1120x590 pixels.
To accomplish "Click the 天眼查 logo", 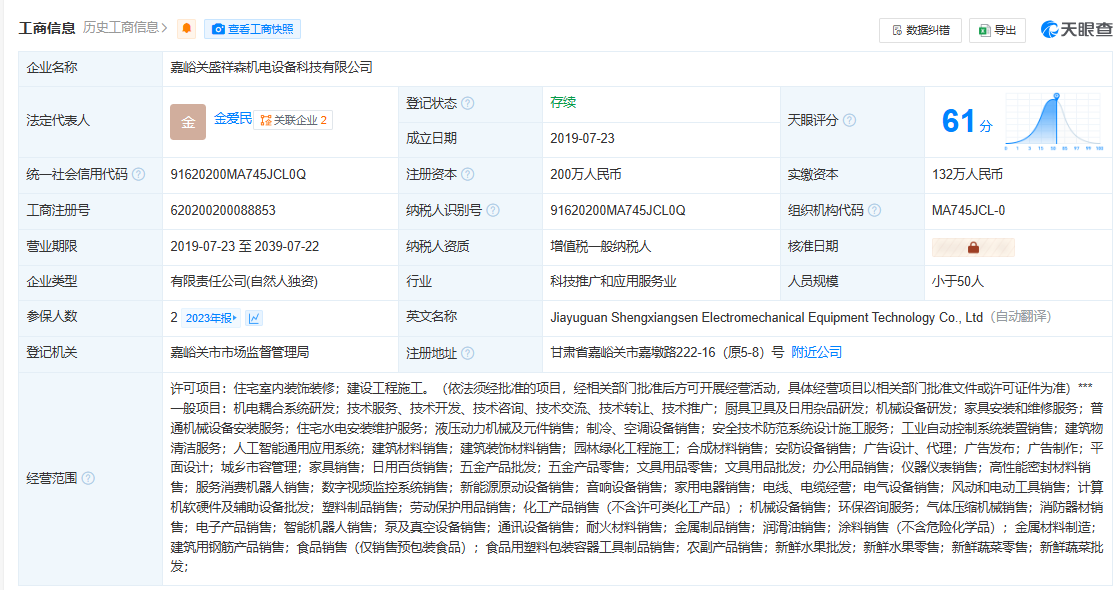I will 1077,29.
